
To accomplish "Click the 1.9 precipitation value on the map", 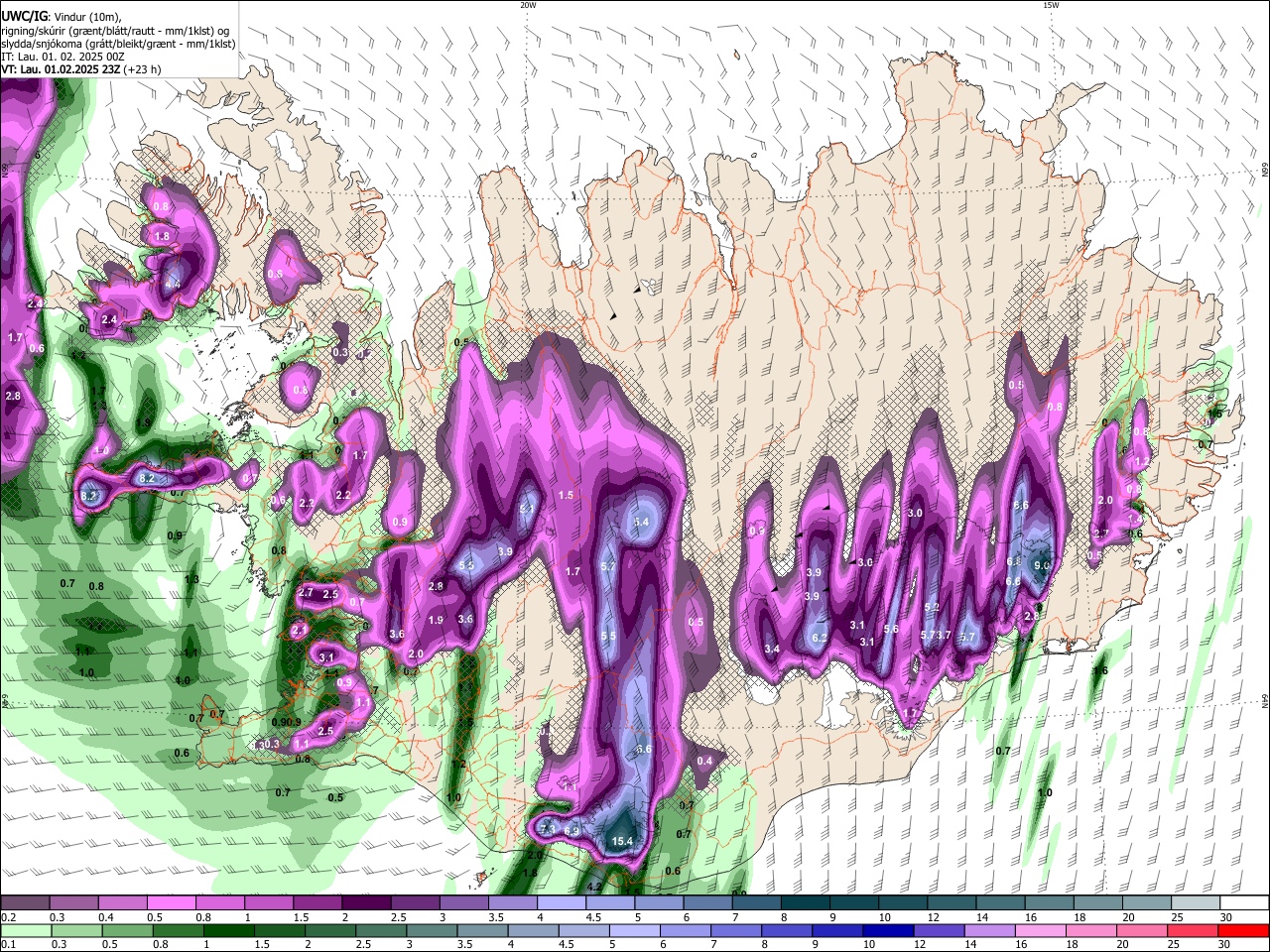I will (436, 620).
